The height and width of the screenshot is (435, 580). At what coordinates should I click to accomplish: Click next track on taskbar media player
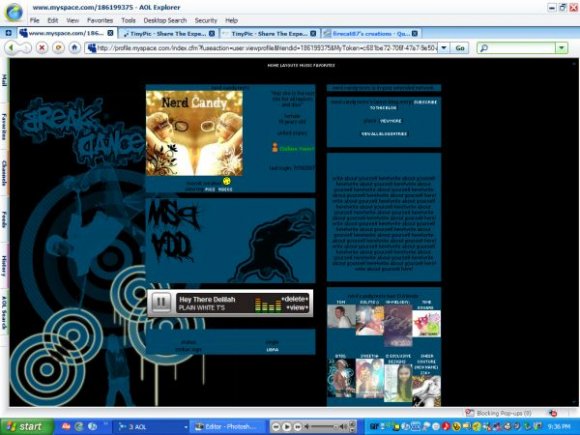pos(297,427)
